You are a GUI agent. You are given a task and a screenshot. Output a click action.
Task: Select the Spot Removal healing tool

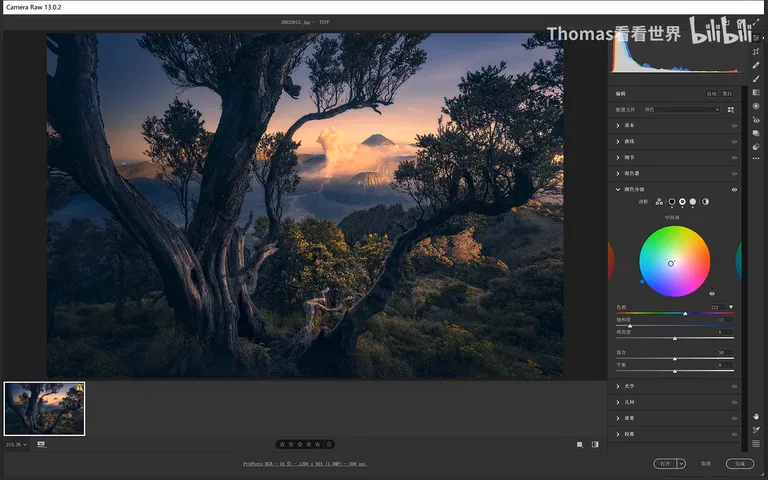pyautogui.click(x=756, y=65)
